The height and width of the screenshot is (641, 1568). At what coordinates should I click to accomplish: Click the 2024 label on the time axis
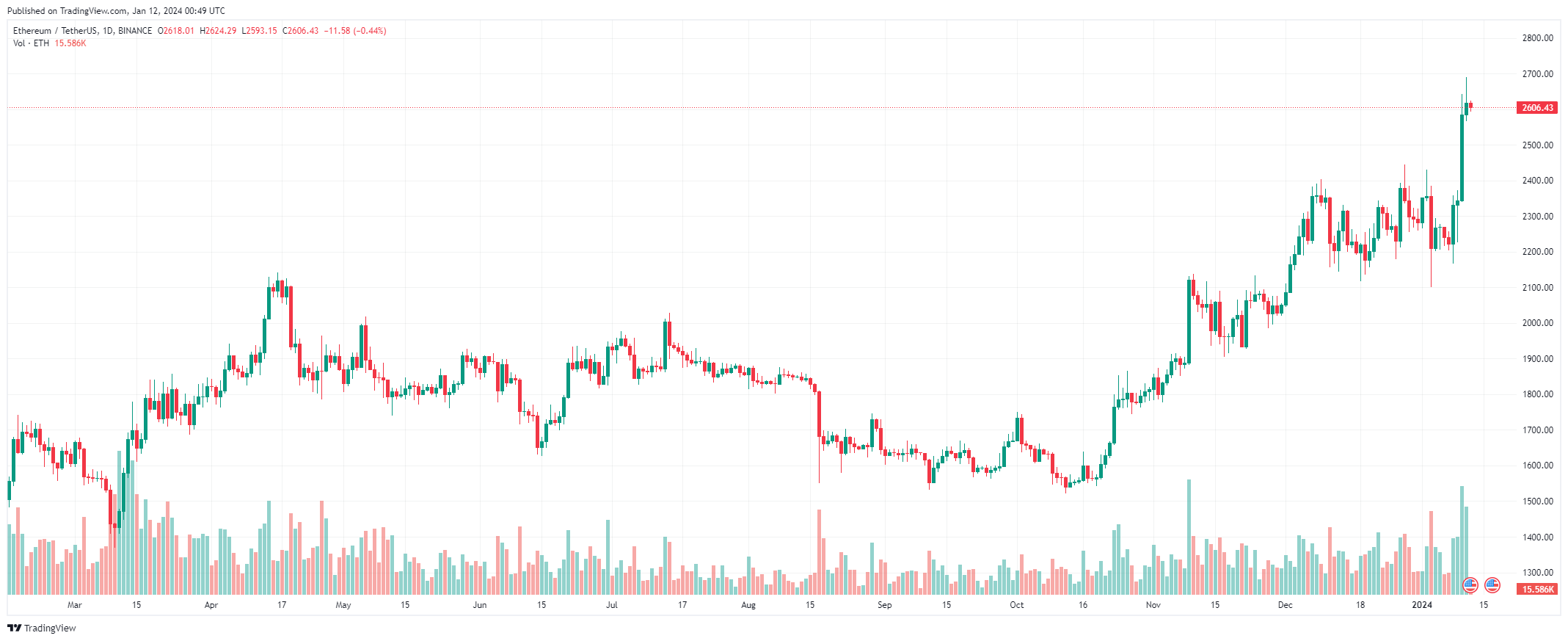pyautogui.click(x=1422, y=605)
